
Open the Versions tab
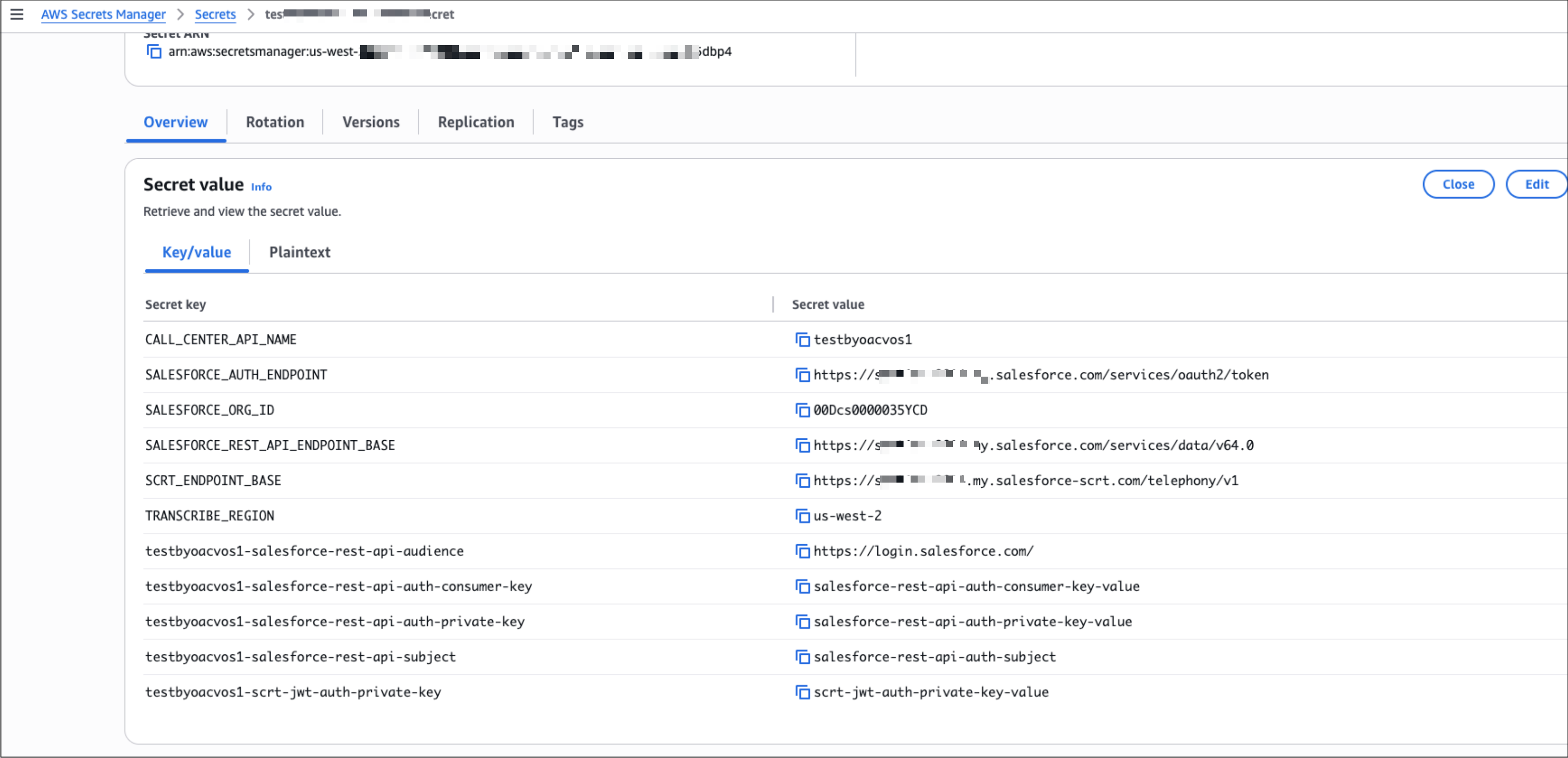(x=371, y=122)
